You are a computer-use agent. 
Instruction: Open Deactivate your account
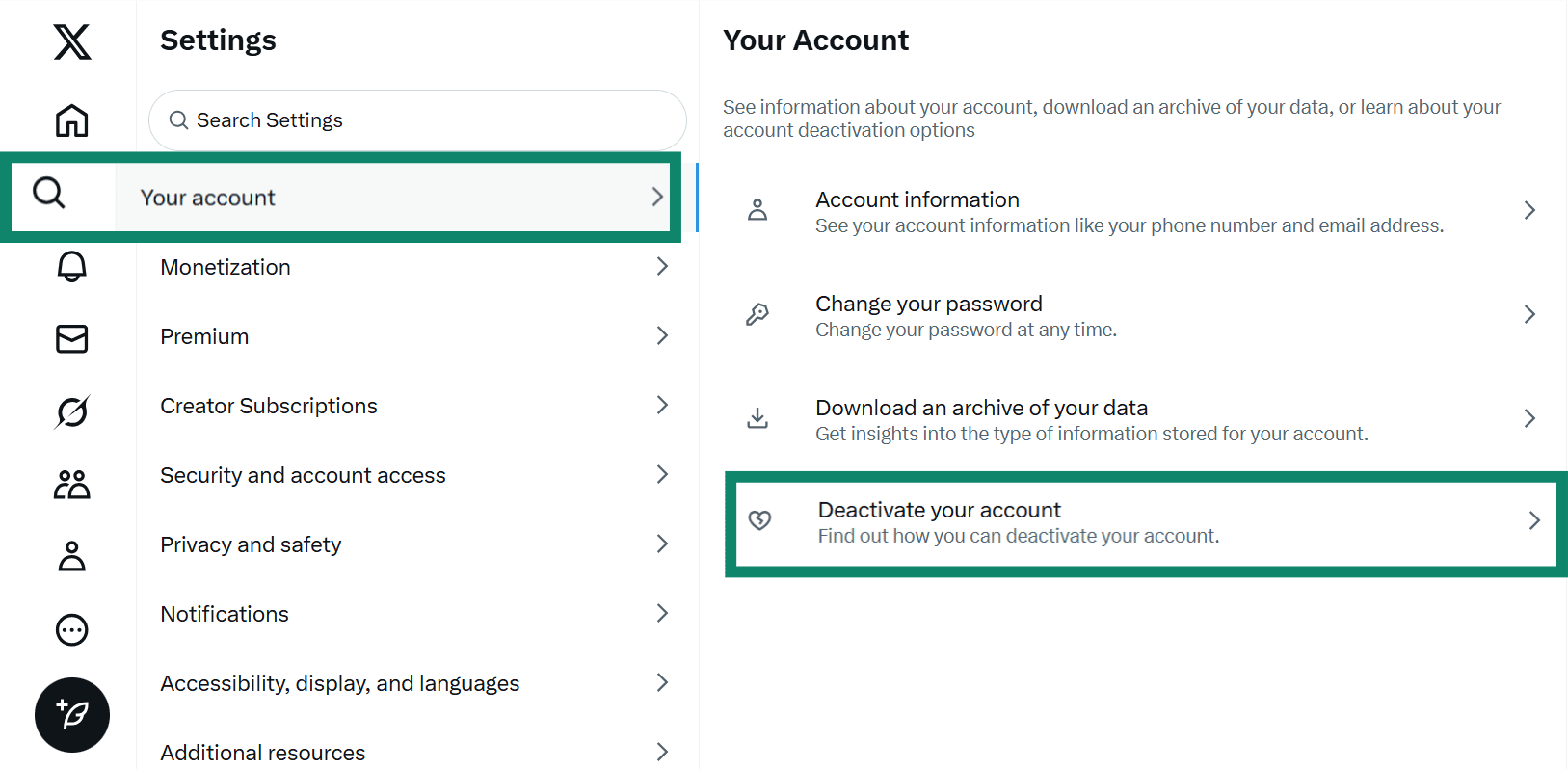(x=1060, y=520)
